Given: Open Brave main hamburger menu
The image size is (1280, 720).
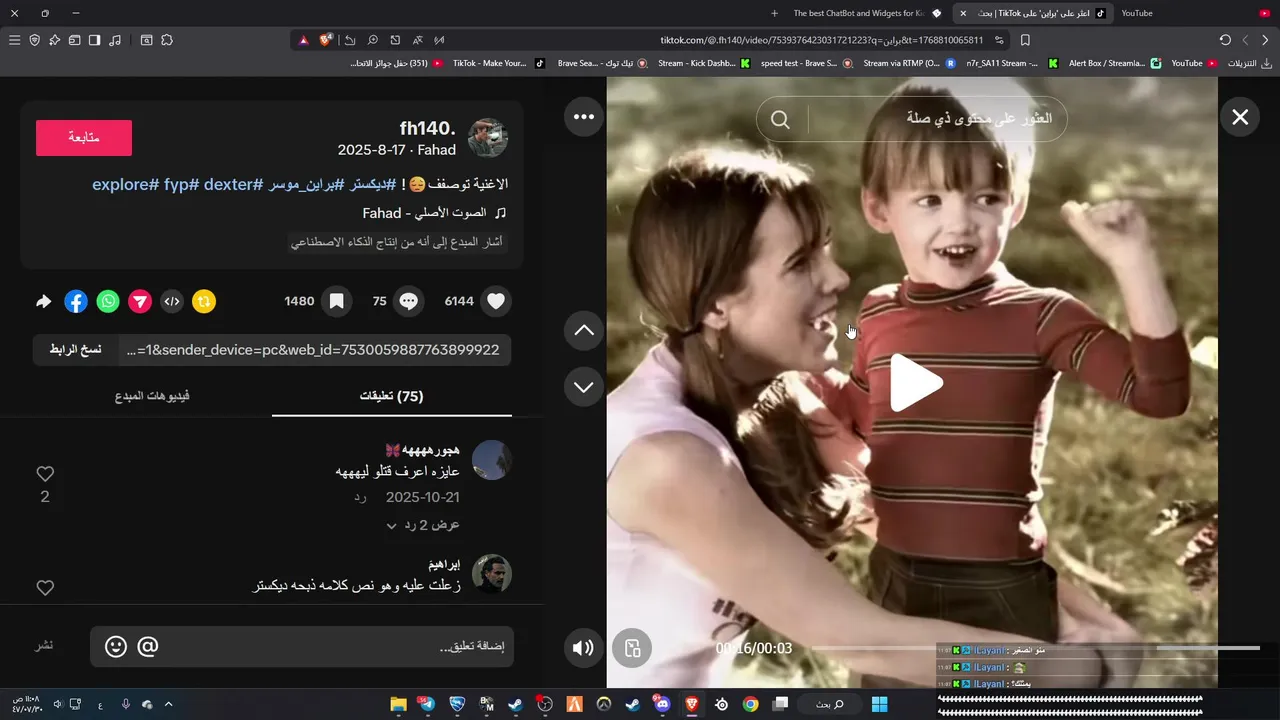Looking at the screenshot, I should [x=14, y=40].
